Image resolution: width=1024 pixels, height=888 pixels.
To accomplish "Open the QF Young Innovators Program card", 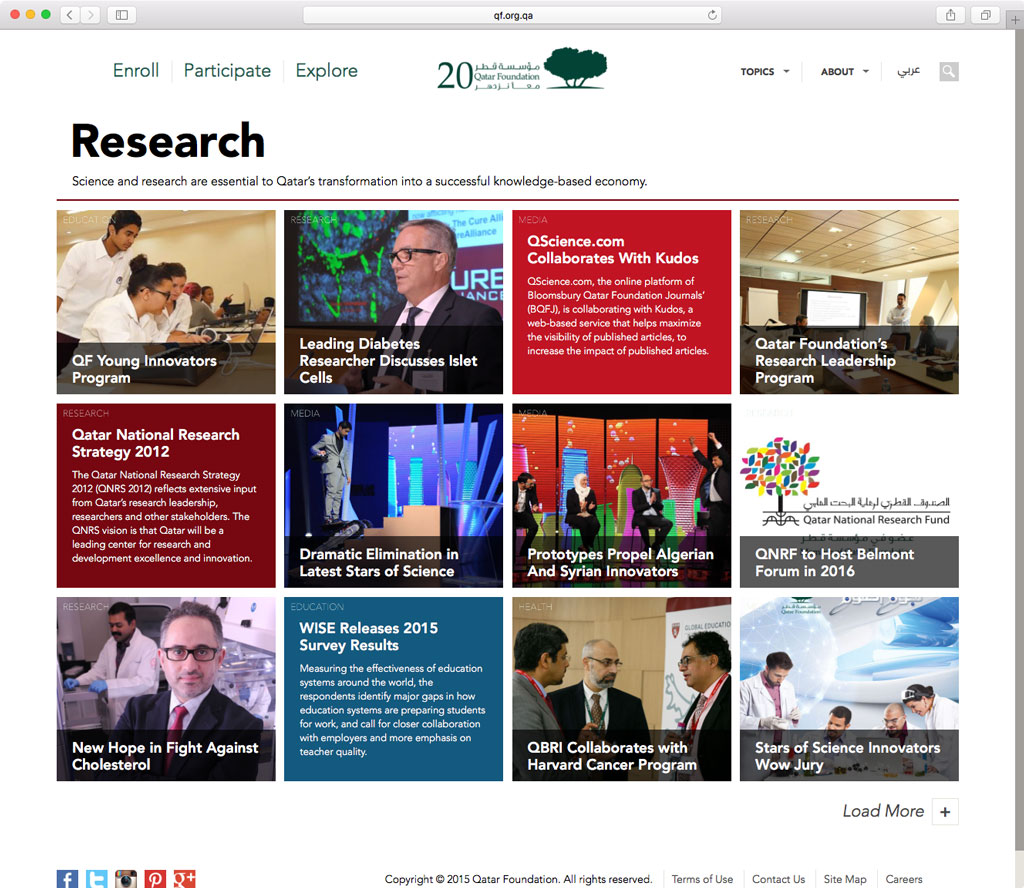I will point(166,302).
